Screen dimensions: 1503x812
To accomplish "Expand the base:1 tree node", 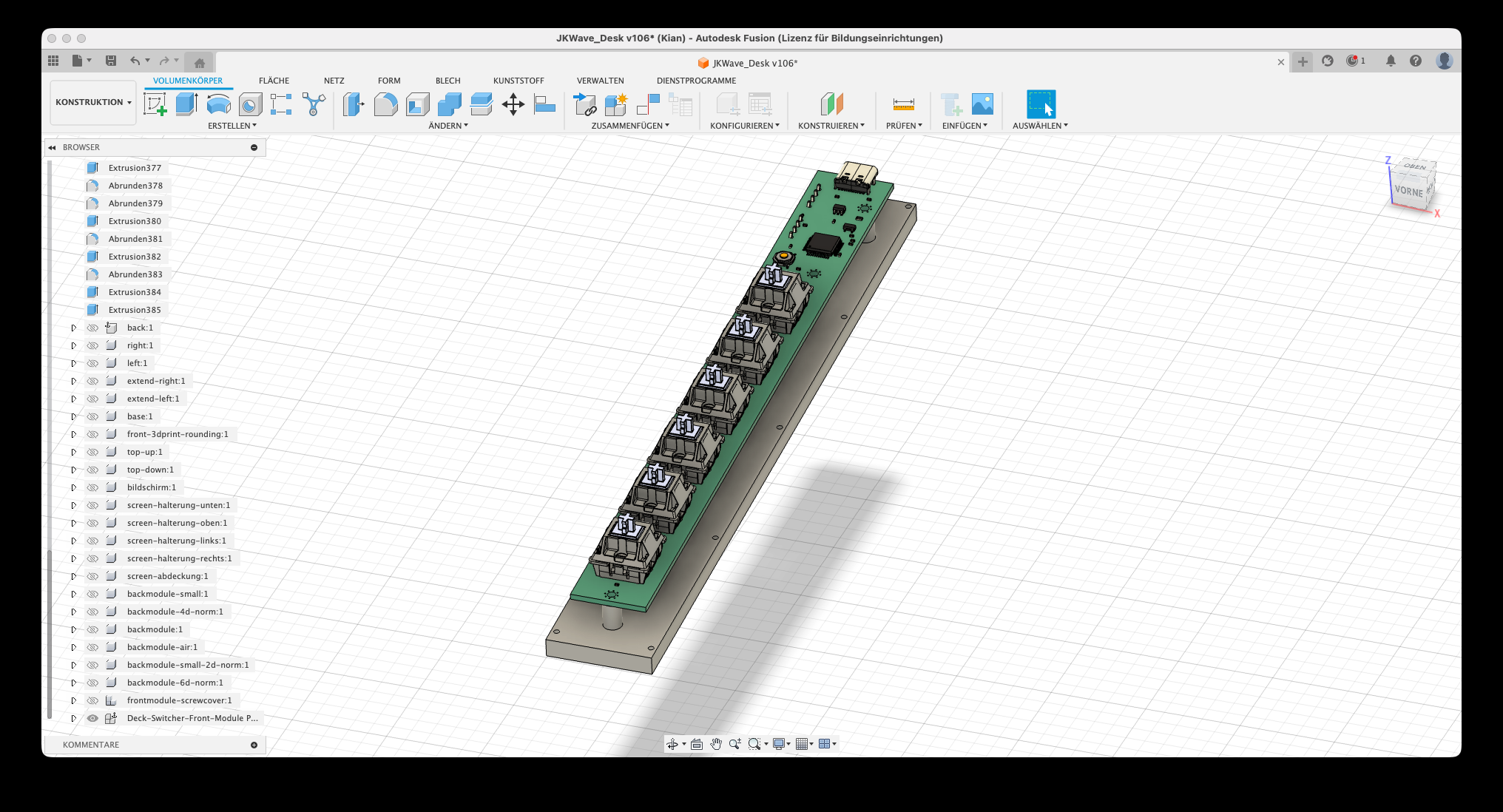I will [x=74, y=416].
